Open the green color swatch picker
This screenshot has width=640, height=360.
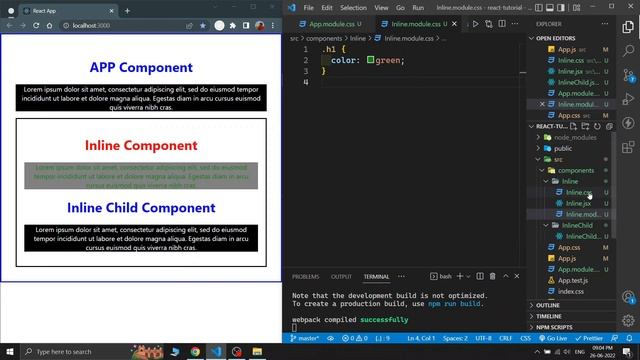tap(370, 60)
